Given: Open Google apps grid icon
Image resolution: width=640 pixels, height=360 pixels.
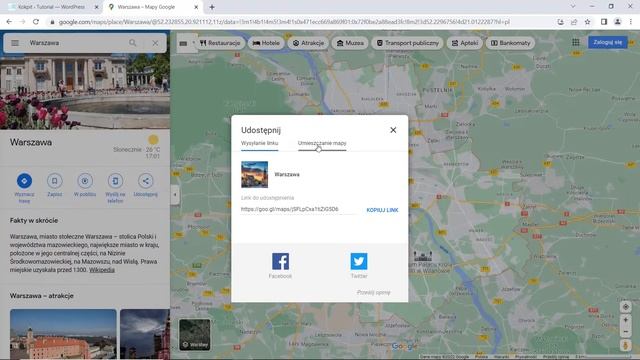Looking at the screenshot, I should click(576, 42).
